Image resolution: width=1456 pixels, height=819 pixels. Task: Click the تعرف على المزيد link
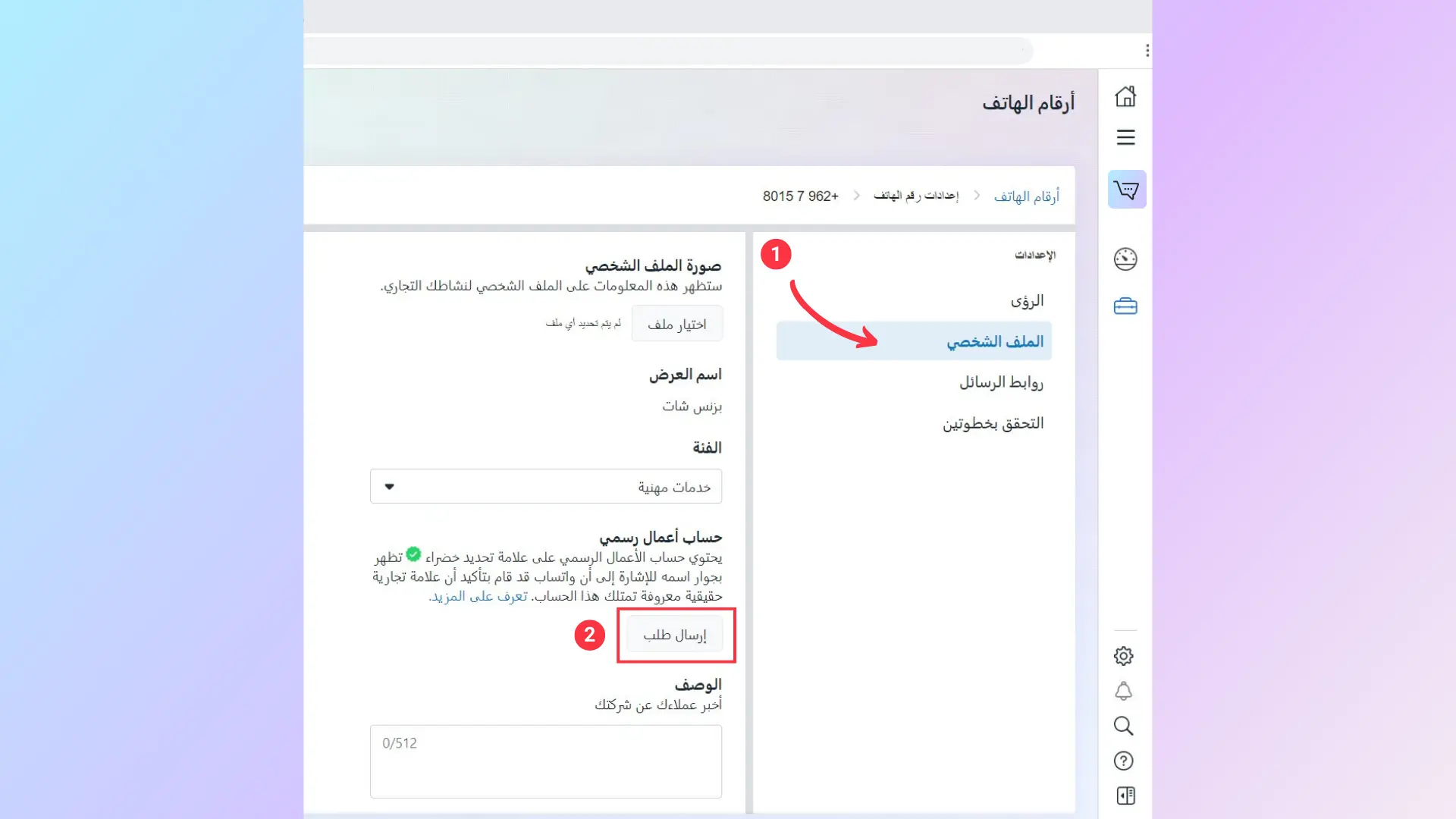click(x=479, y=597)
